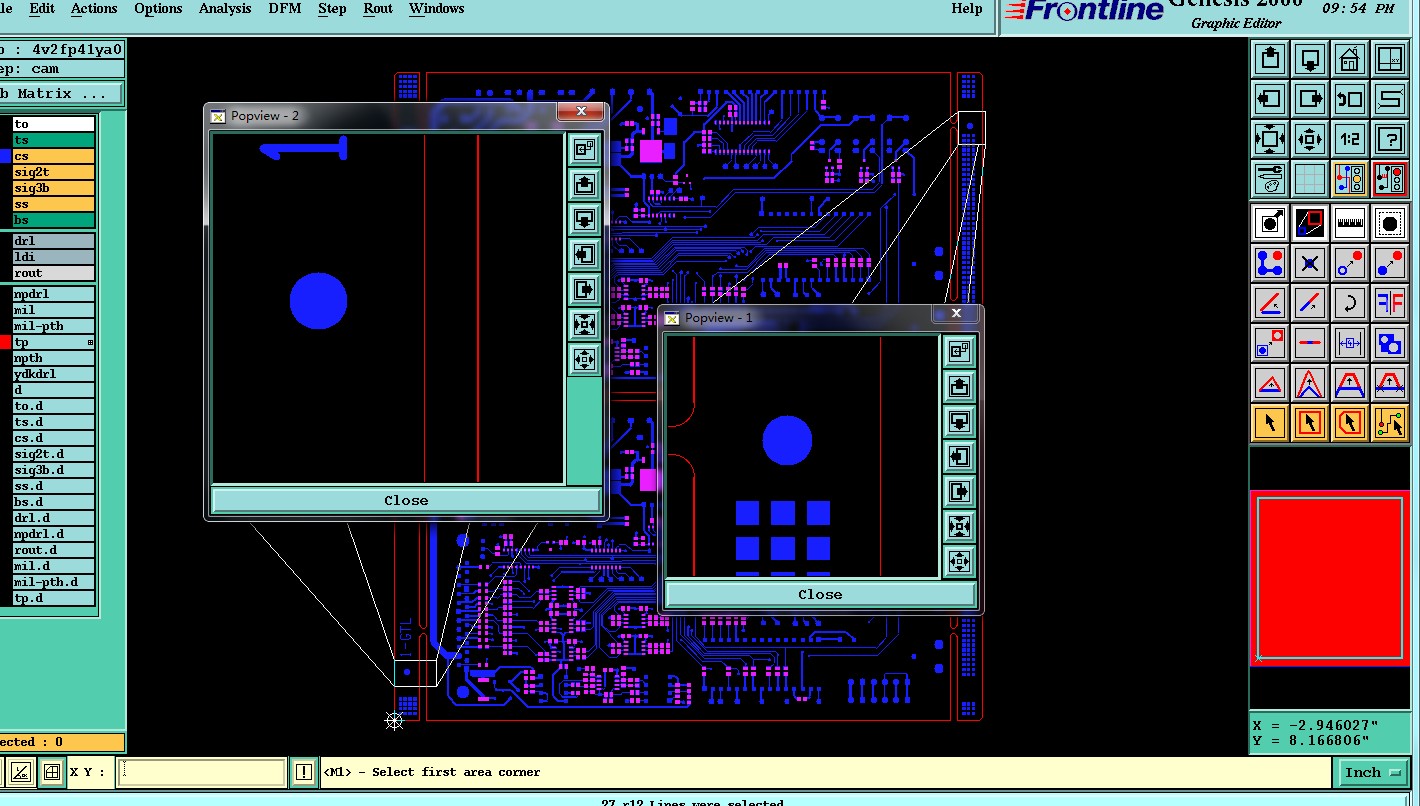This screenshot has width=1420, height=806.
Task: Open the Help menu
Action: [x=966, y=9]
